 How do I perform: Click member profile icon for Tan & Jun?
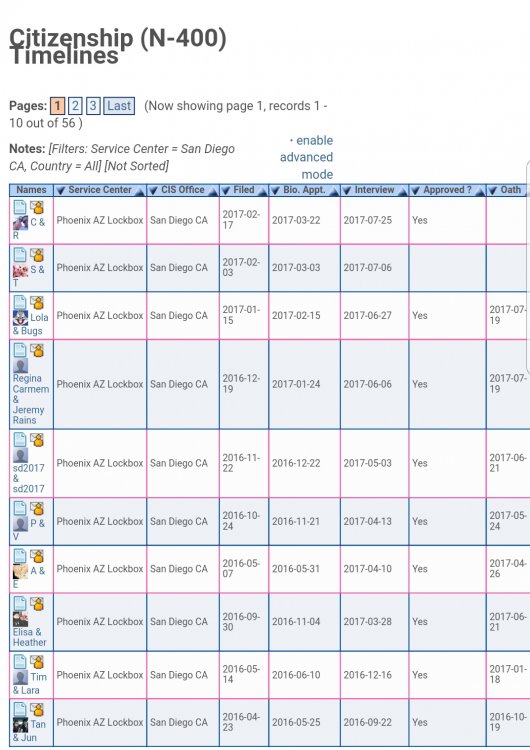(37, 709)
